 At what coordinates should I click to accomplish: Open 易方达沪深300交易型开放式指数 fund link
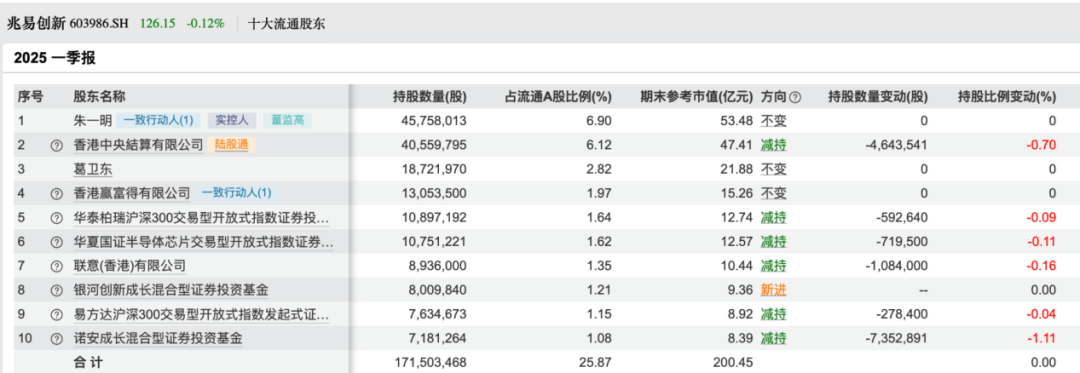[201, 315]
